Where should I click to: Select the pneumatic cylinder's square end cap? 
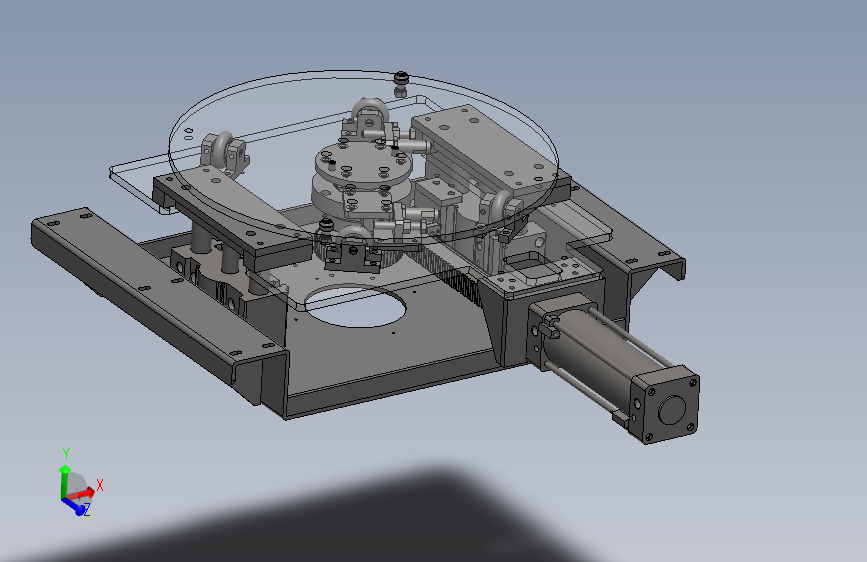click(x=665, y=407)
